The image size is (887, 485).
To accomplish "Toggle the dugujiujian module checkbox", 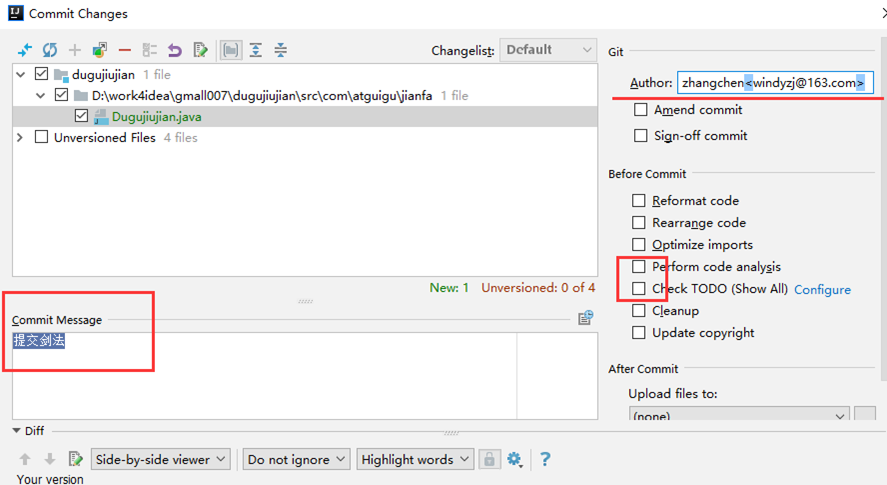I will click(x=41, y=74).
